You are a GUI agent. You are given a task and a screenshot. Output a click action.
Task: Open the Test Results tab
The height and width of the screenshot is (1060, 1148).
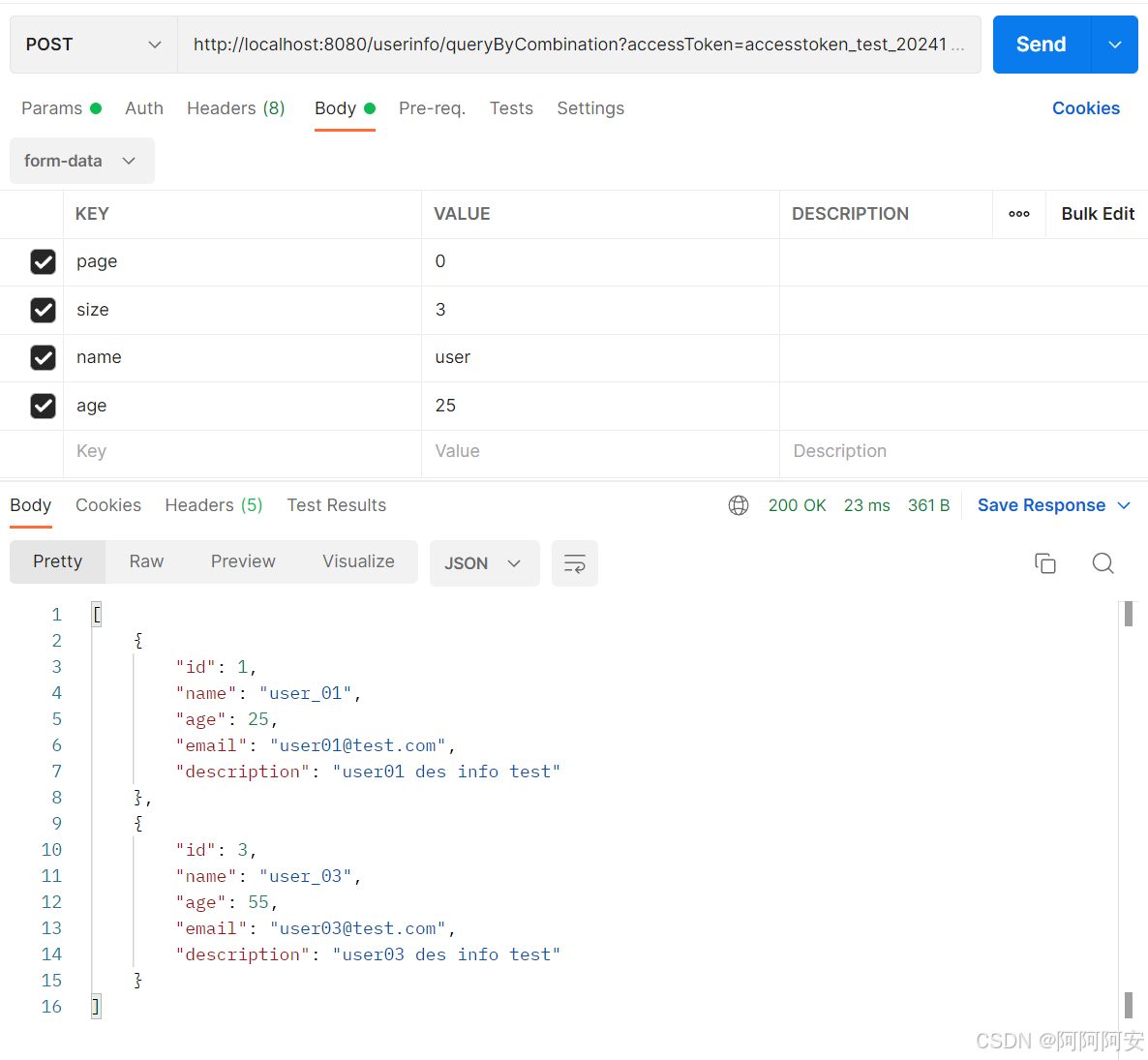coord(336,505)
